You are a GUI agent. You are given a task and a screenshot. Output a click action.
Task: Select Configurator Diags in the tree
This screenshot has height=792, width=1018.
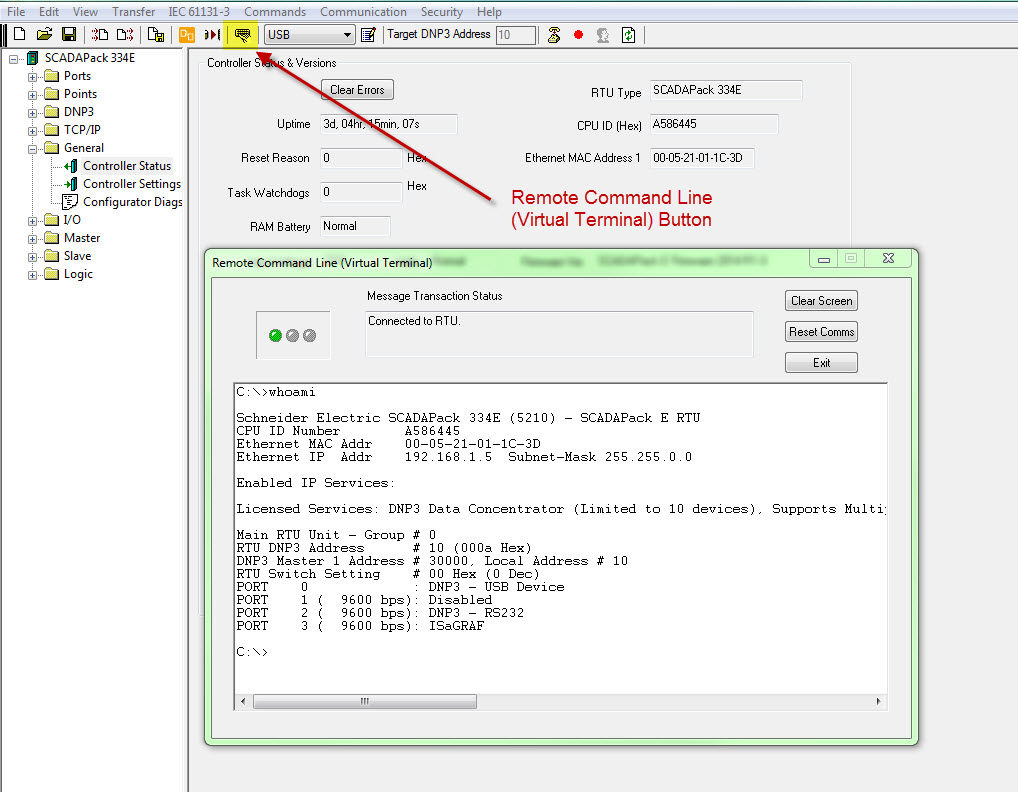[132, 202]
